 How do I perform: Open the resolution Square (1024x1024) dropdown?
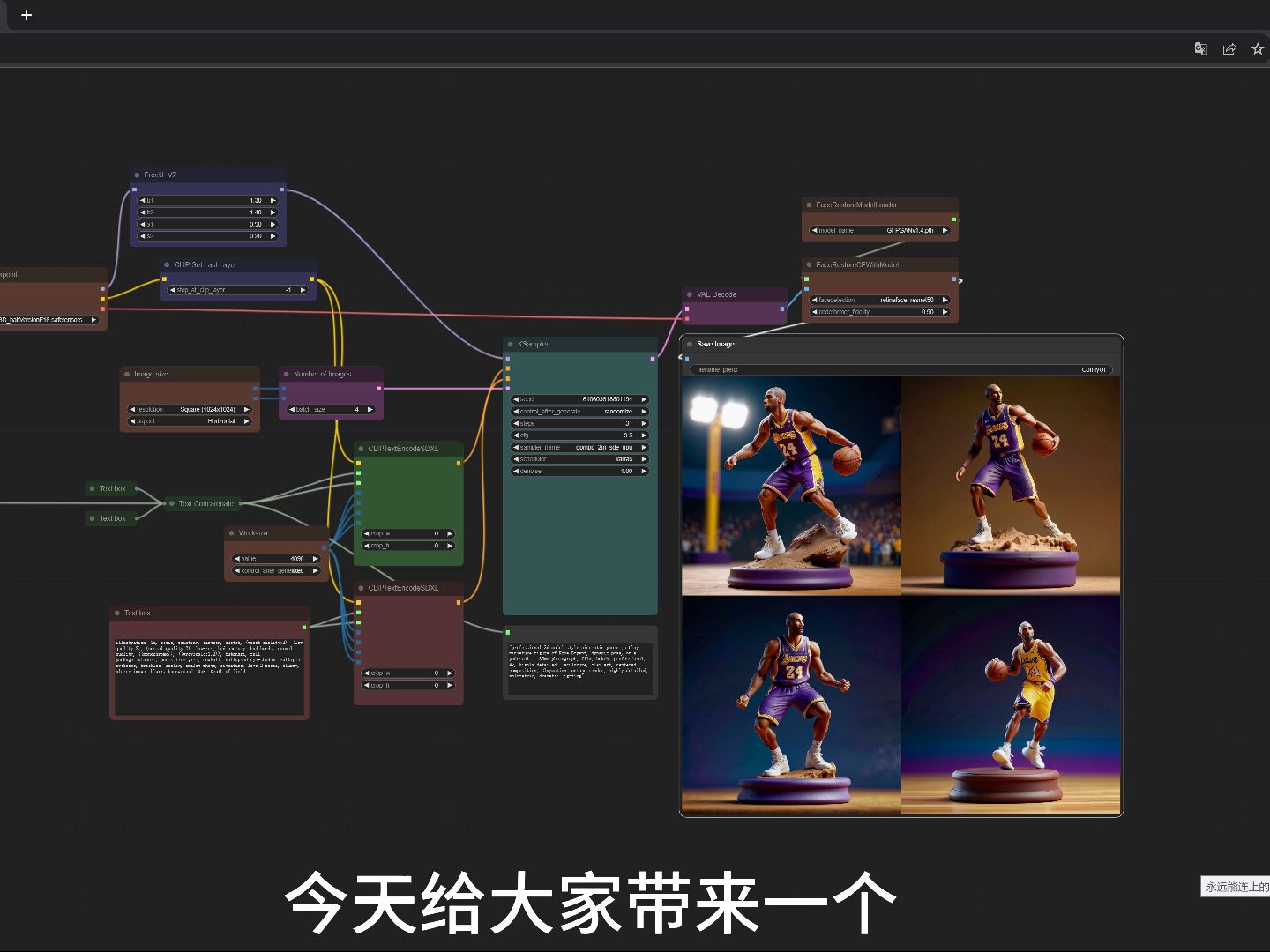click(190, 409)
